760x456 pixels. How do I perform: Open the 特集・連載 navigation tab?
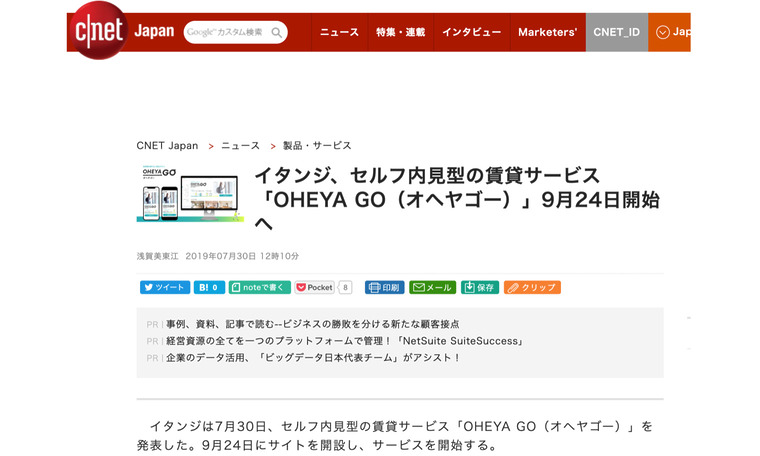[400, 32]
